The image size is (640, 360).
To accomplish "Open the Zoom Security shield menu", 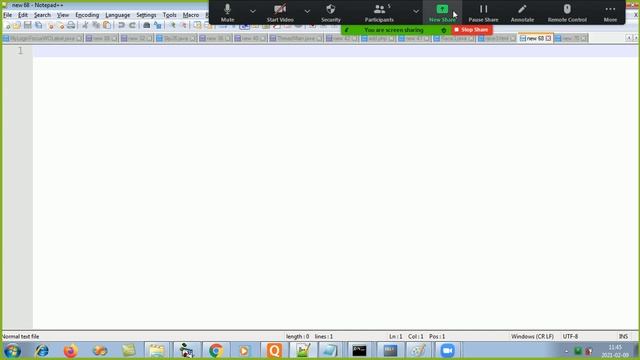I will (x=331, y=12).
